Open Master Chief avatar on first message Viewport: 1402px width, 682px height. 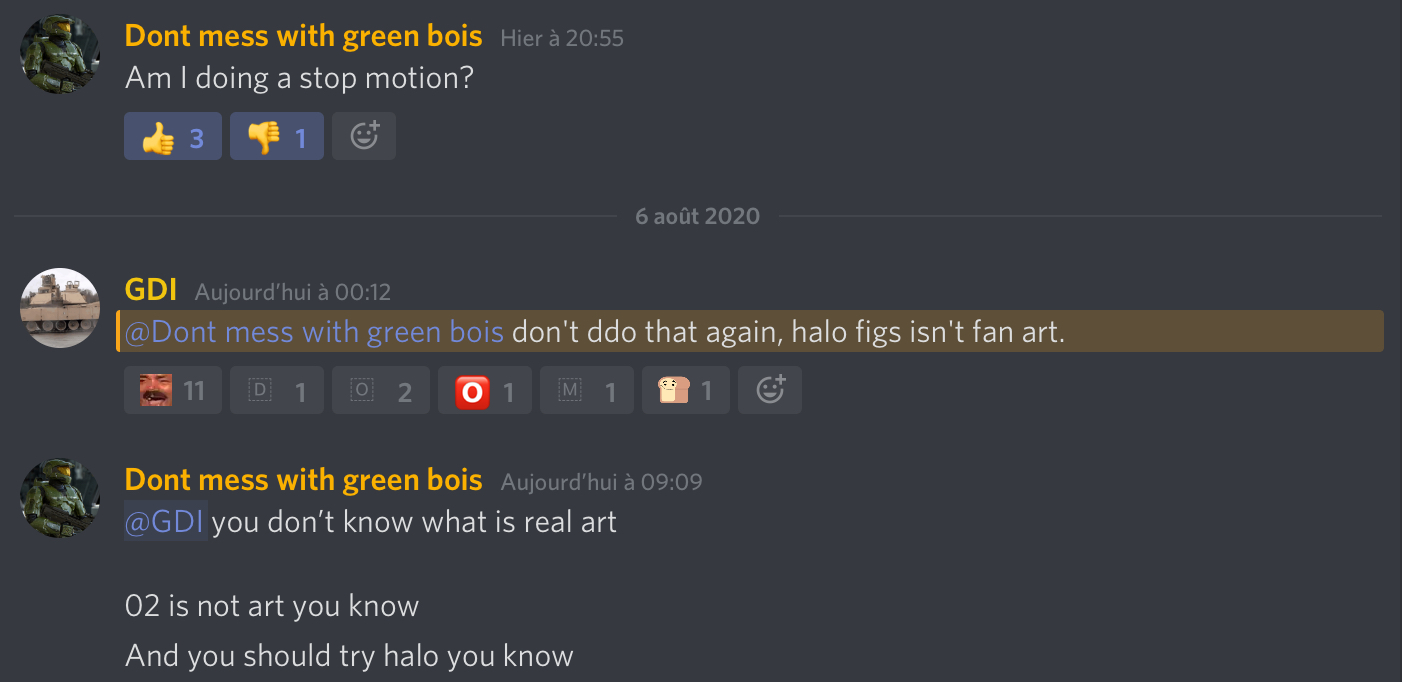(60, 55)
